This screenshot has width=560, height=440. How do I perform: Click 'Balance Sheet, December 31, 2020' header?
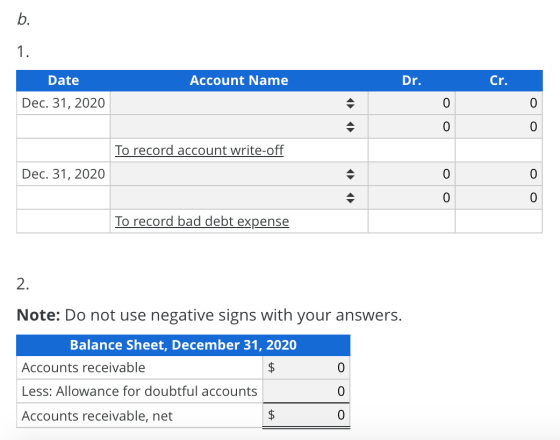(183, 345)
